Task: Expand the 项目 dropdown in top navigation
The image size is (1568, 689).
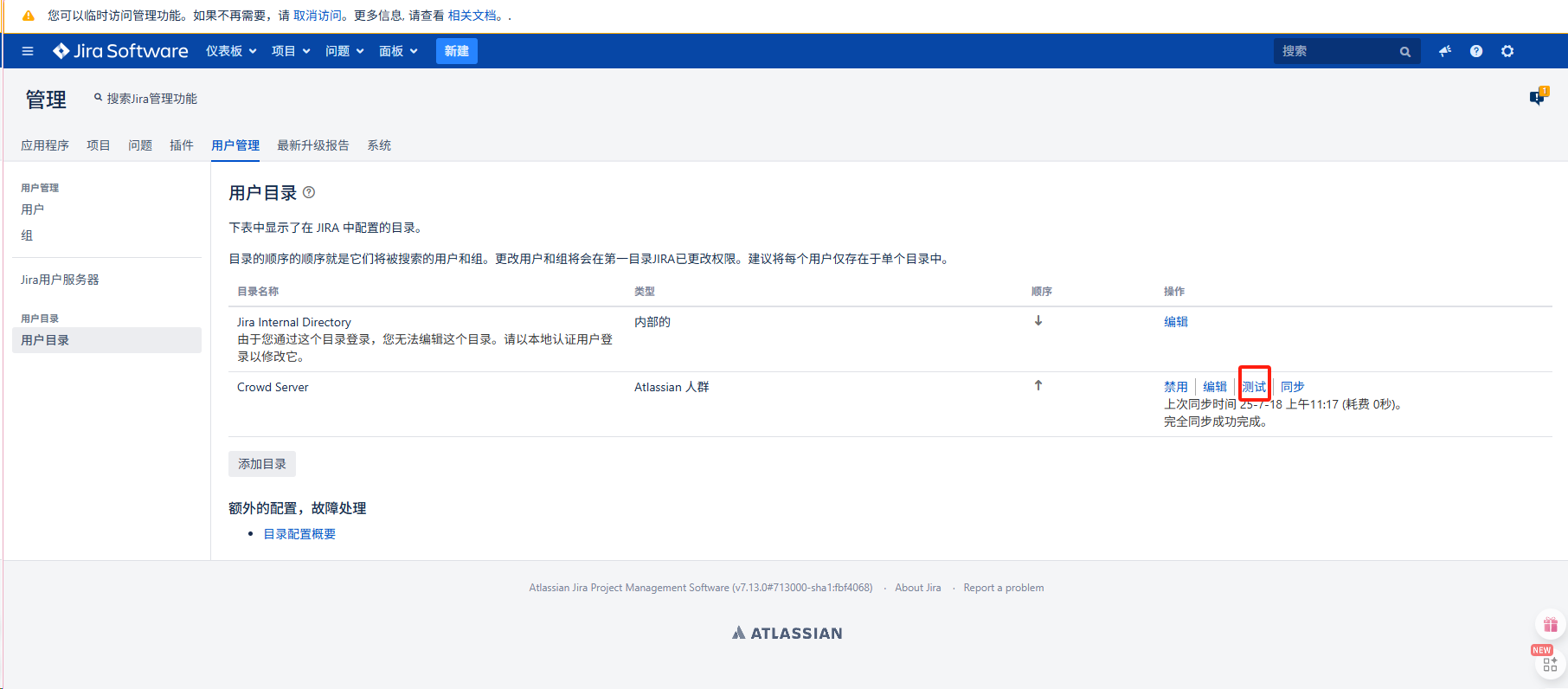Action: (291, 51)
